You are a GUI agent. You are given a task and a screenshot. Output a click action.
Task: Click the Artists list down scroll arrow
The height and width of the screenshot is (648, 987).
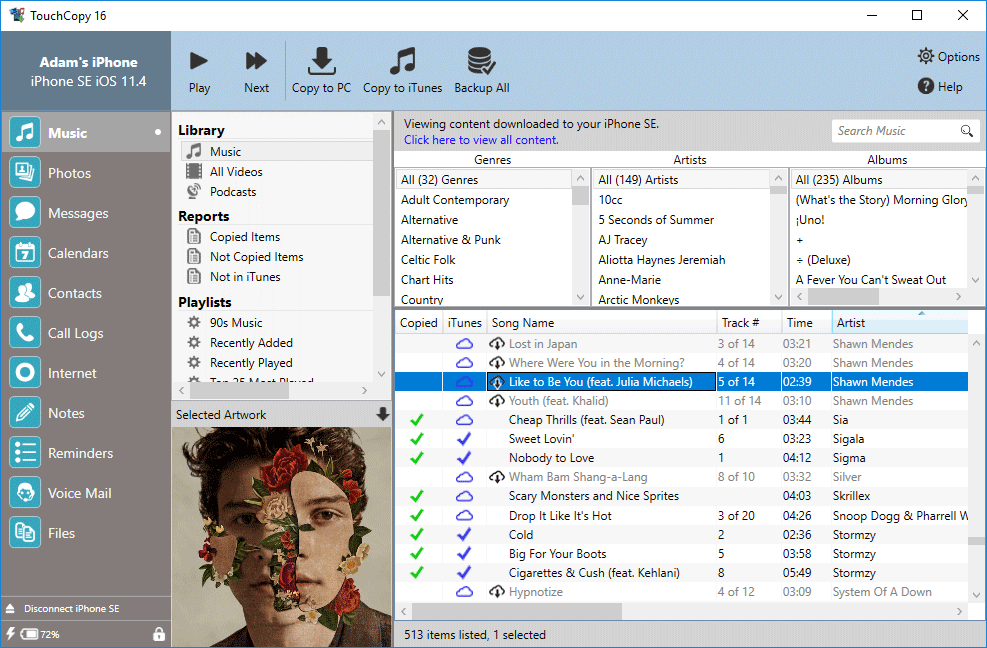pos(778,297)
